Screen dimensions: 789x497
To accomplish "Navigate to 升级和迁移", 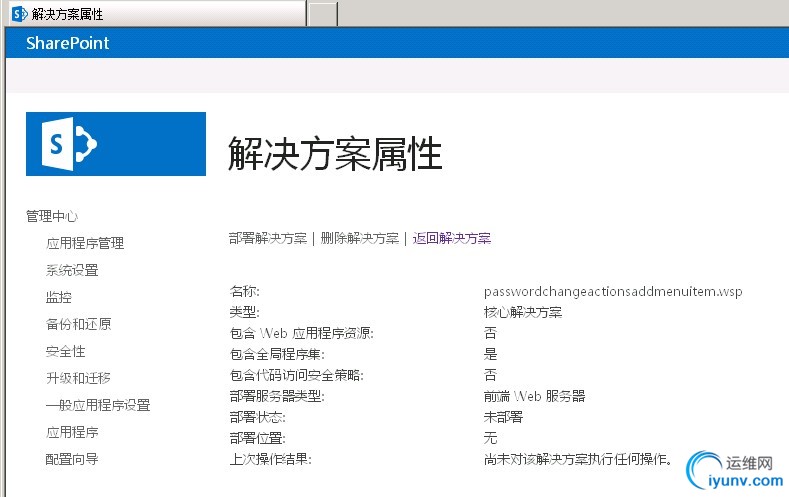I will tap(78, 378).
